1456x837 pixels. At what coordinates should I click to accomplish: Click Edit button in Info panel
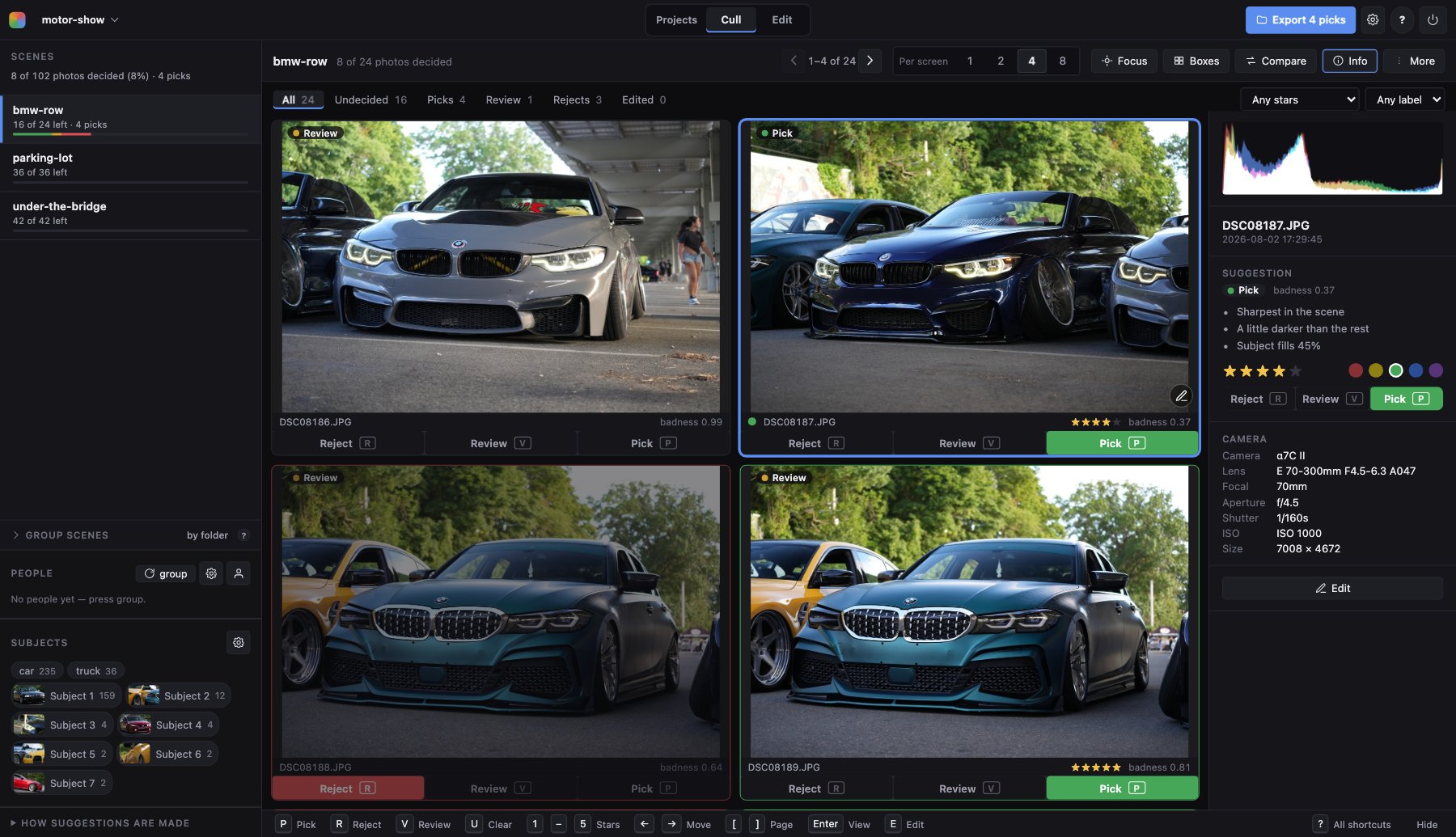pos(1332,588)
